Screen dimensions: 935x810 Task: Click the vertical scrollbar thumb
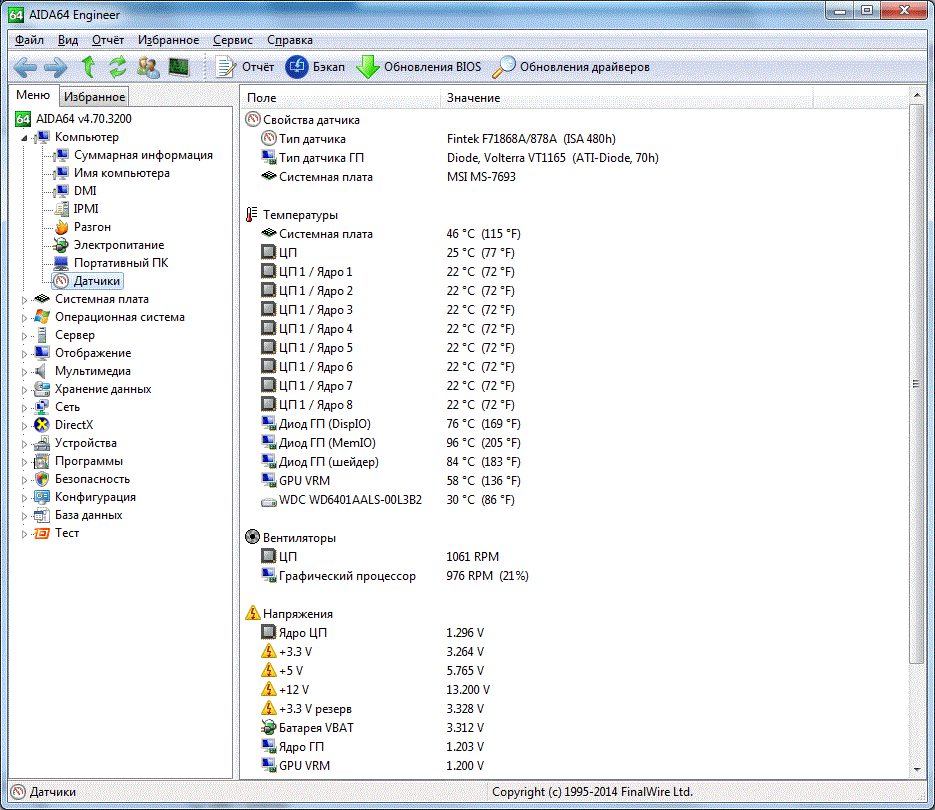click(x=917, y=384)
